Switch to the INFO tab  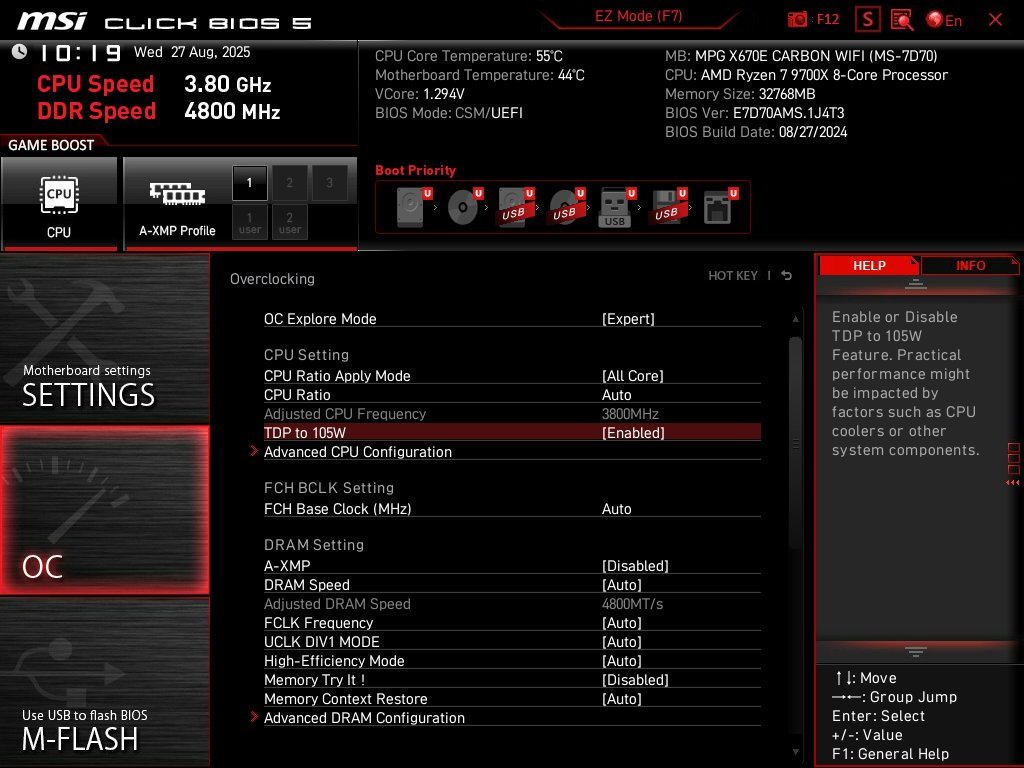[970, 265]
